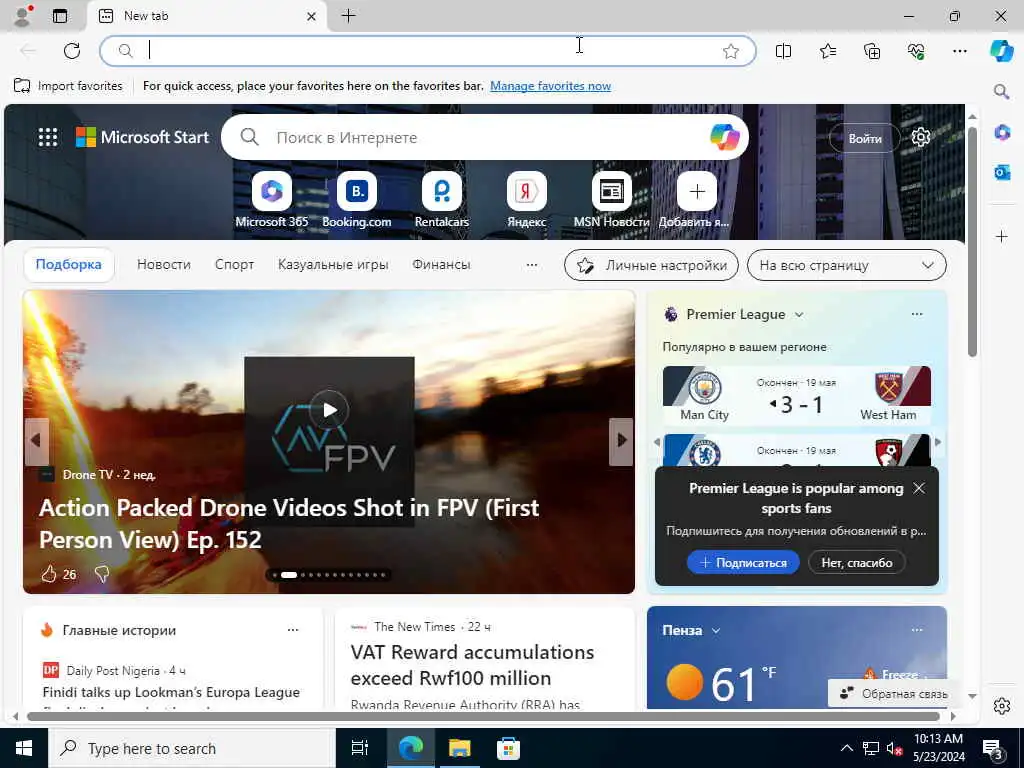1024x768 pixels.
Task: Like the drone video article
Action: (x=49, y=574)
